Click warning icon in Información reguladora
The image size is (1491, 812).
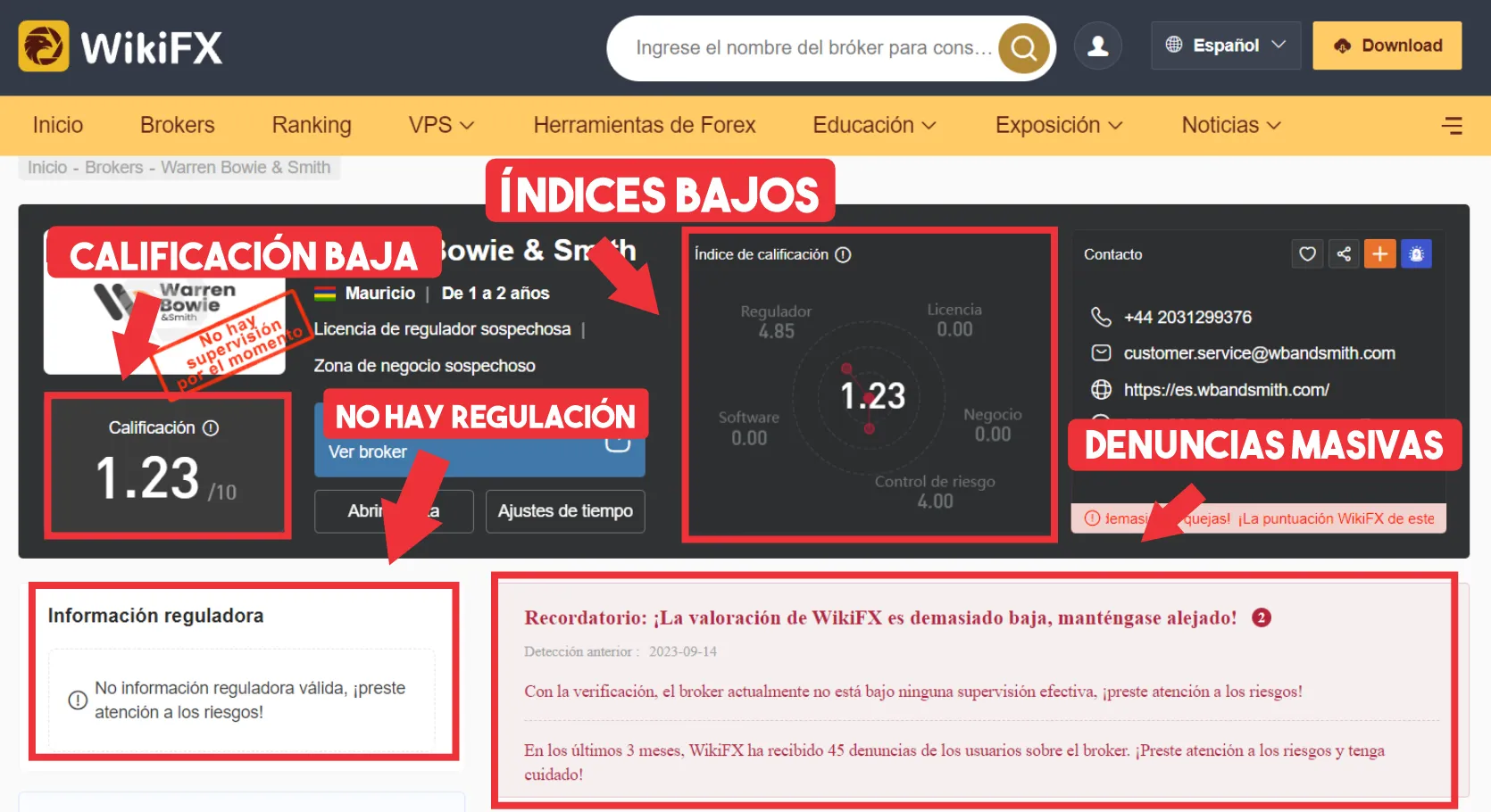[x=78, y=700]
